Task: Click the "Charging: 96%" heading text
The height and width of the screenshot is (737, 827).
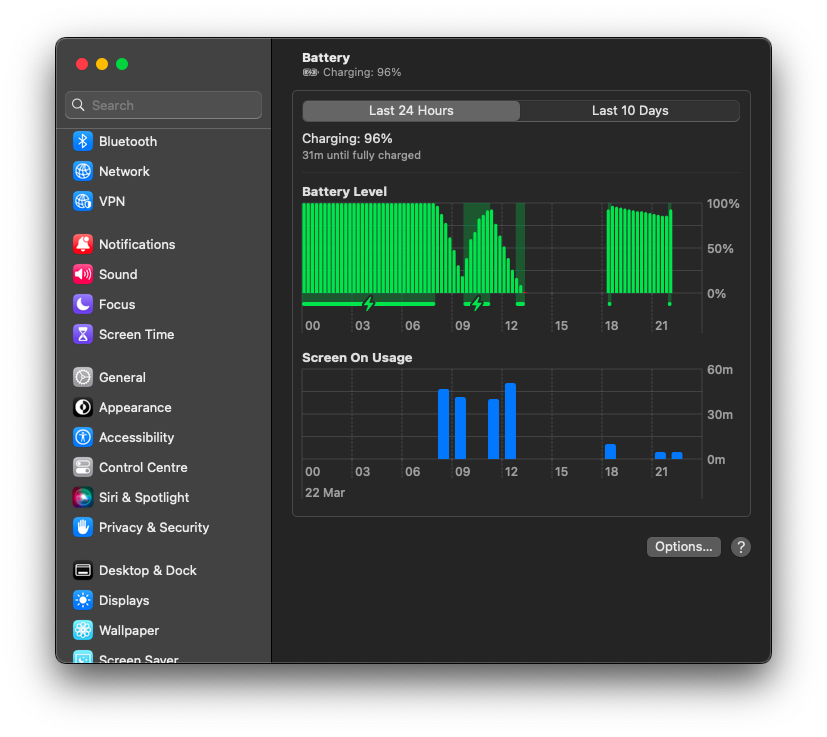Action: coord(347,139)
